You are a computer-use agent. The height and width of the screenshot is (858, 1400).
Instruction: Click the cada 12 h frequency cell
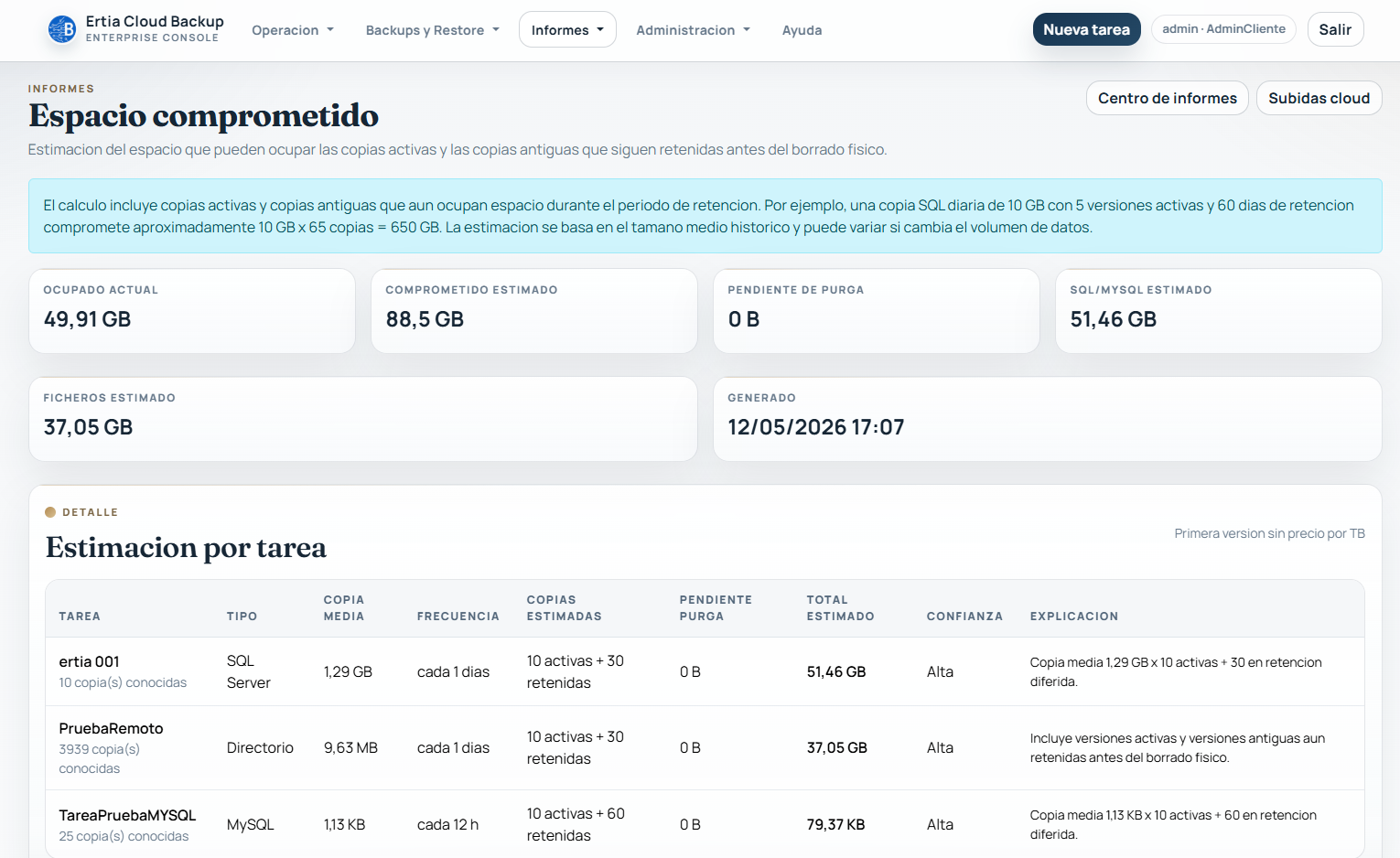coord(447,824)
